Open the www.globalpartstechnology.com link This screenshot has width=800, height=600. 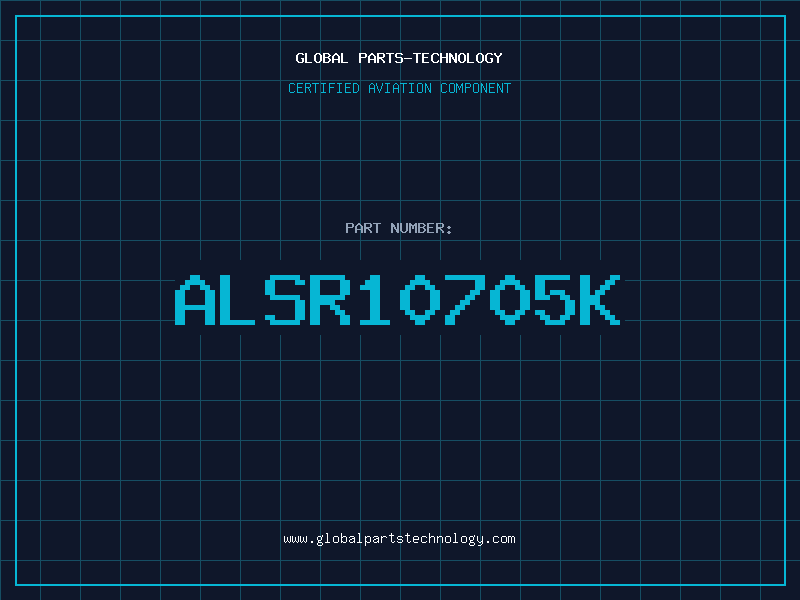399,539
